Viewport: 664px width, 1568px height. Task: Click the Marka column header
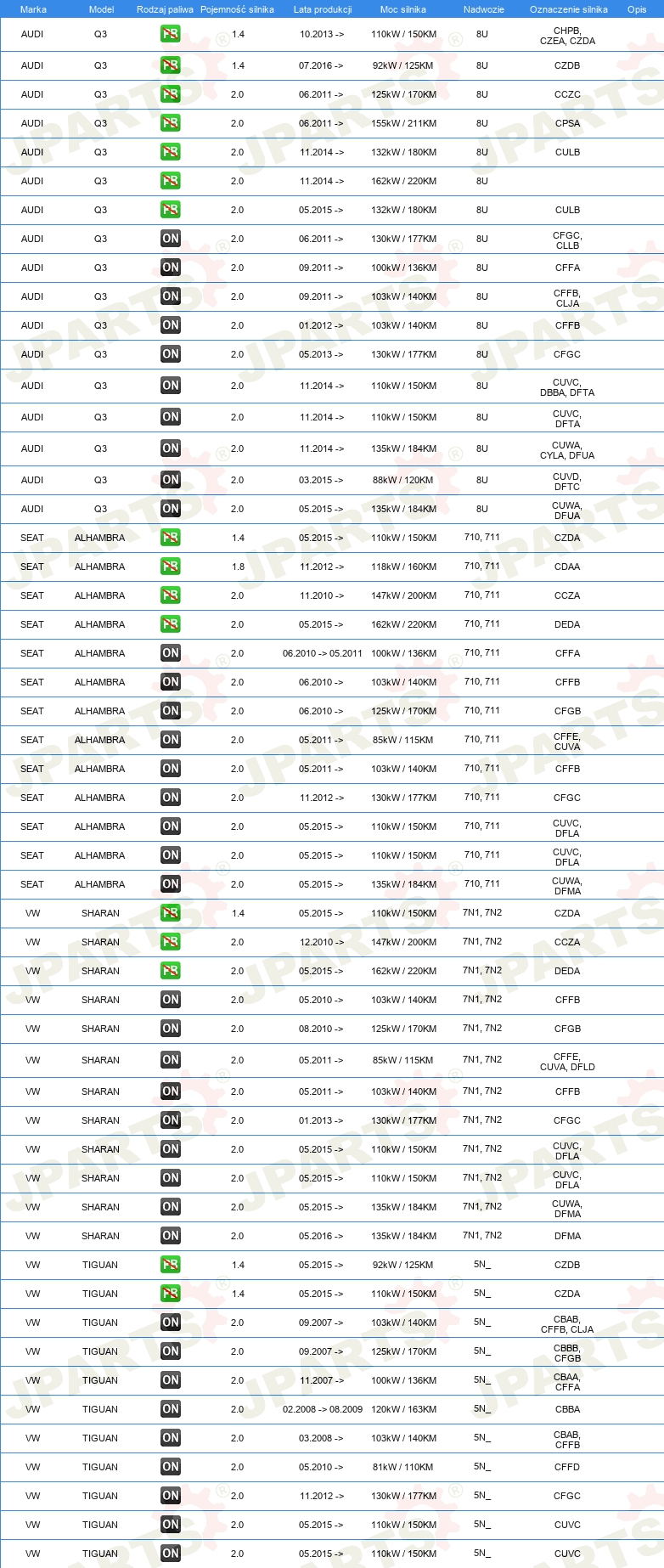pyautogui.click(x=33, y=9)
